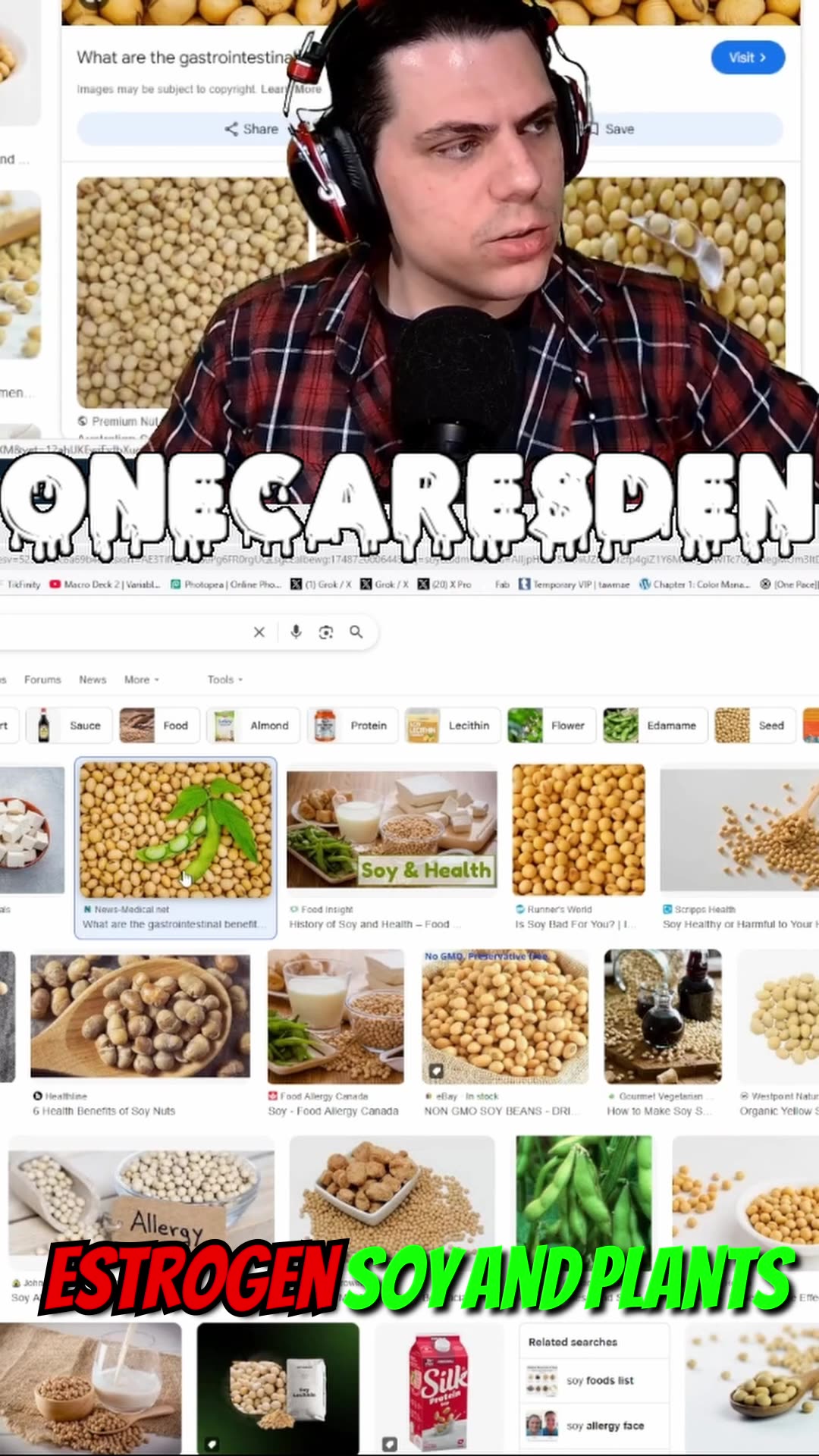
Task: Open the eBay Non GMO soy beans image
Action: pyautogui.click(x=505, y=1016)
